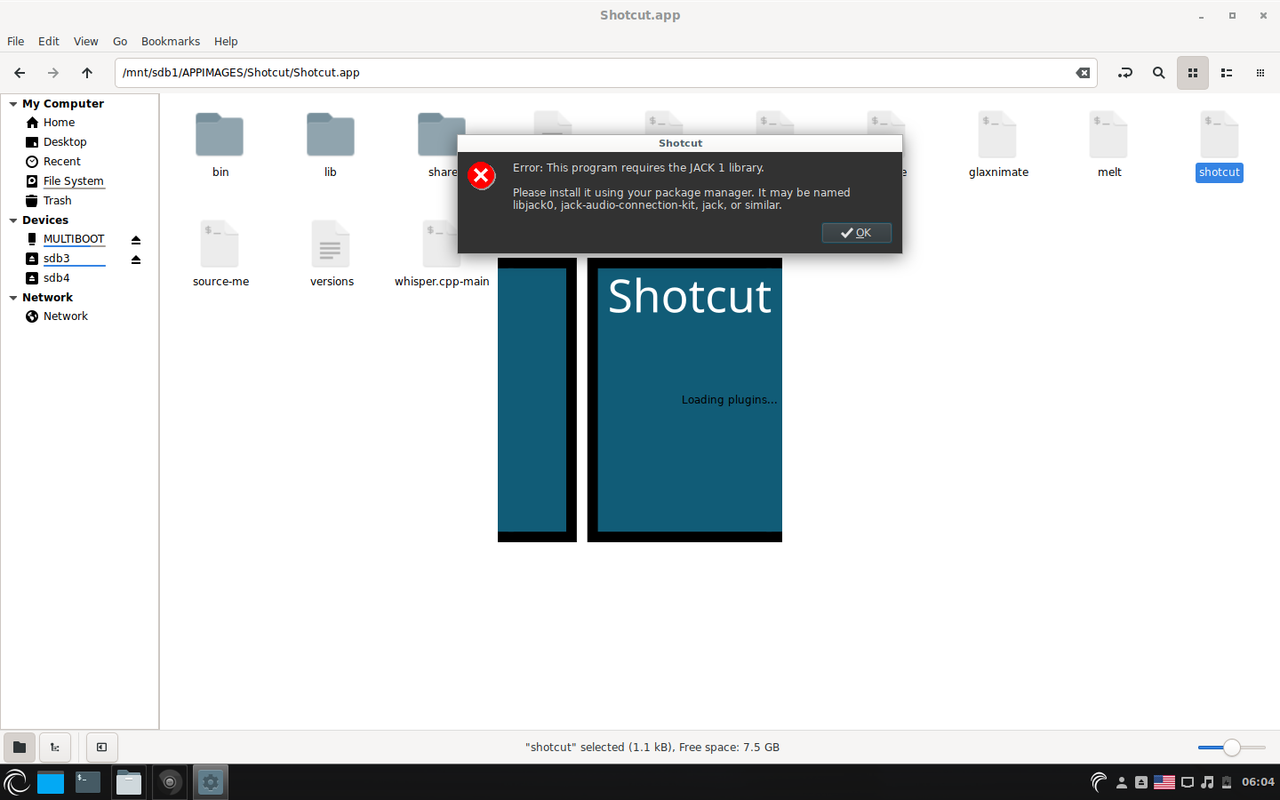
Task: Open Trash in the sidebar
Action: coord(57,200)
